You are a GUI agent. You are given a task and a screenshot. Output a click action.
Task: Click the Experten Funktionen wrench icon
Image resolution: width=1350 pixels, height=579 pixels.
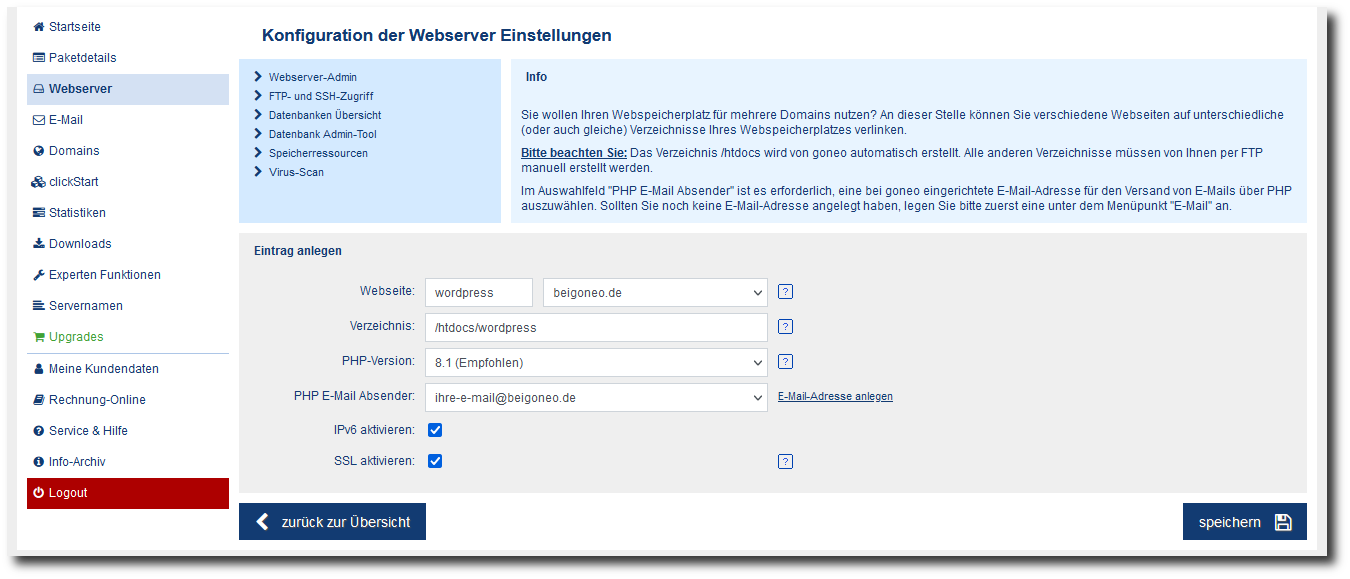(x=39, y=275)
